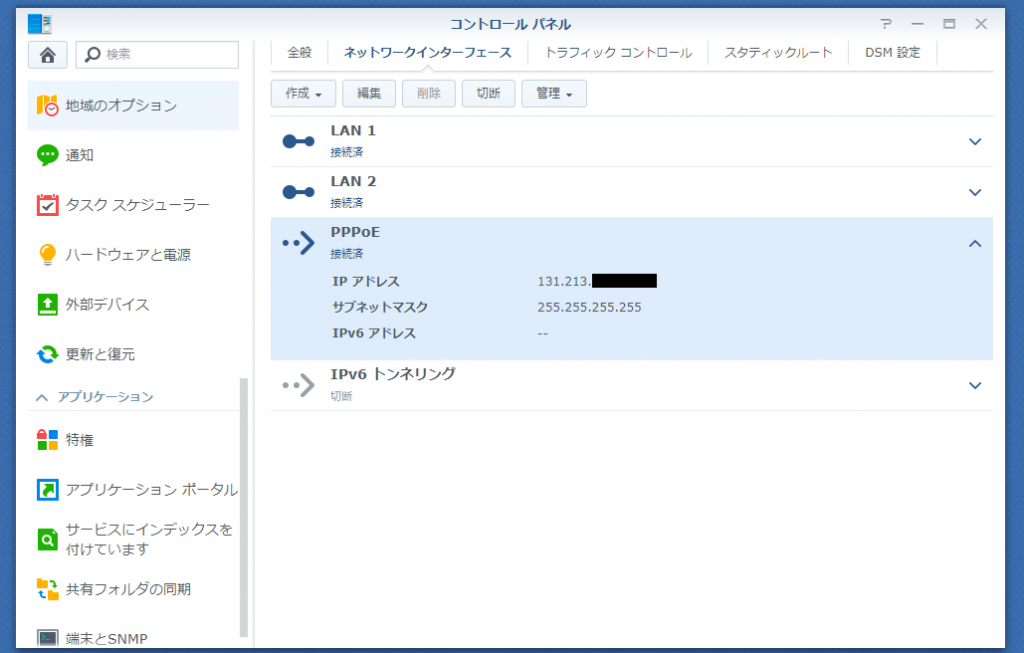
Task: Open アプリケーション ポータル in sidebar
Action: [133, 490]
